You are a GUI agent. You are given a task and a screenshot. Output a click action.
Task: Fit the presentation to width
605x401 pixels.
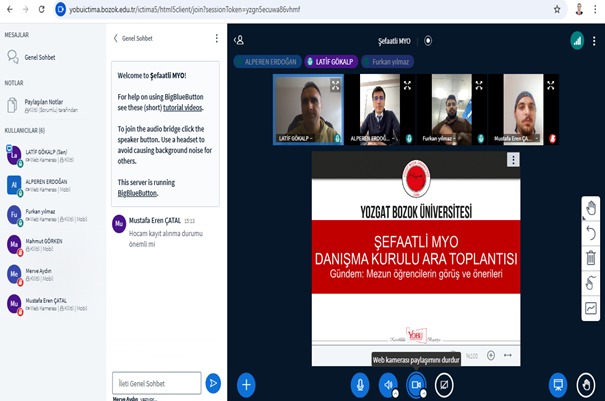pyautogui.click(x=508, y=355)
